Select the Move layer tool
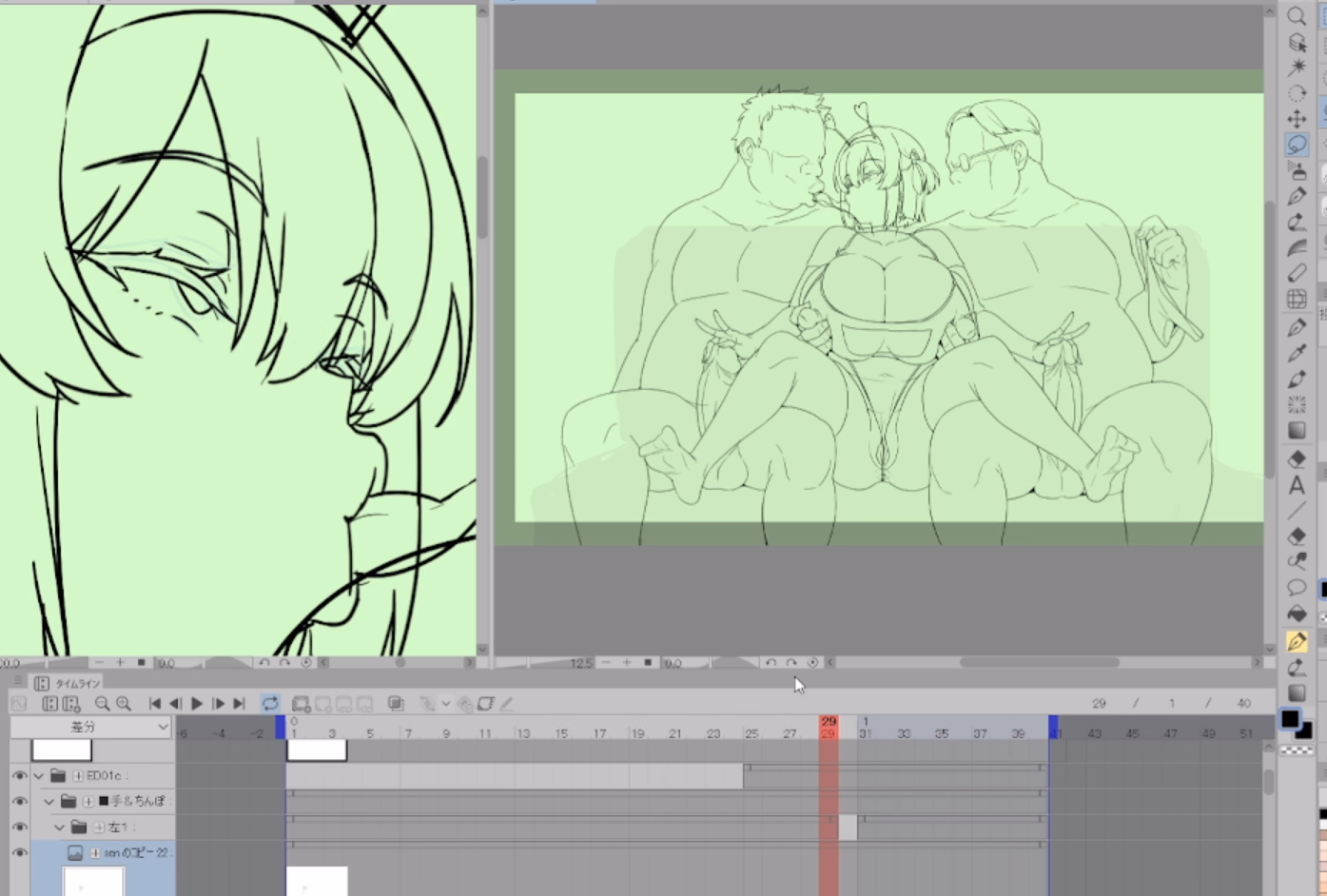The height and width of the screenshot is (896, 1327). click(x=1296, y=119)
